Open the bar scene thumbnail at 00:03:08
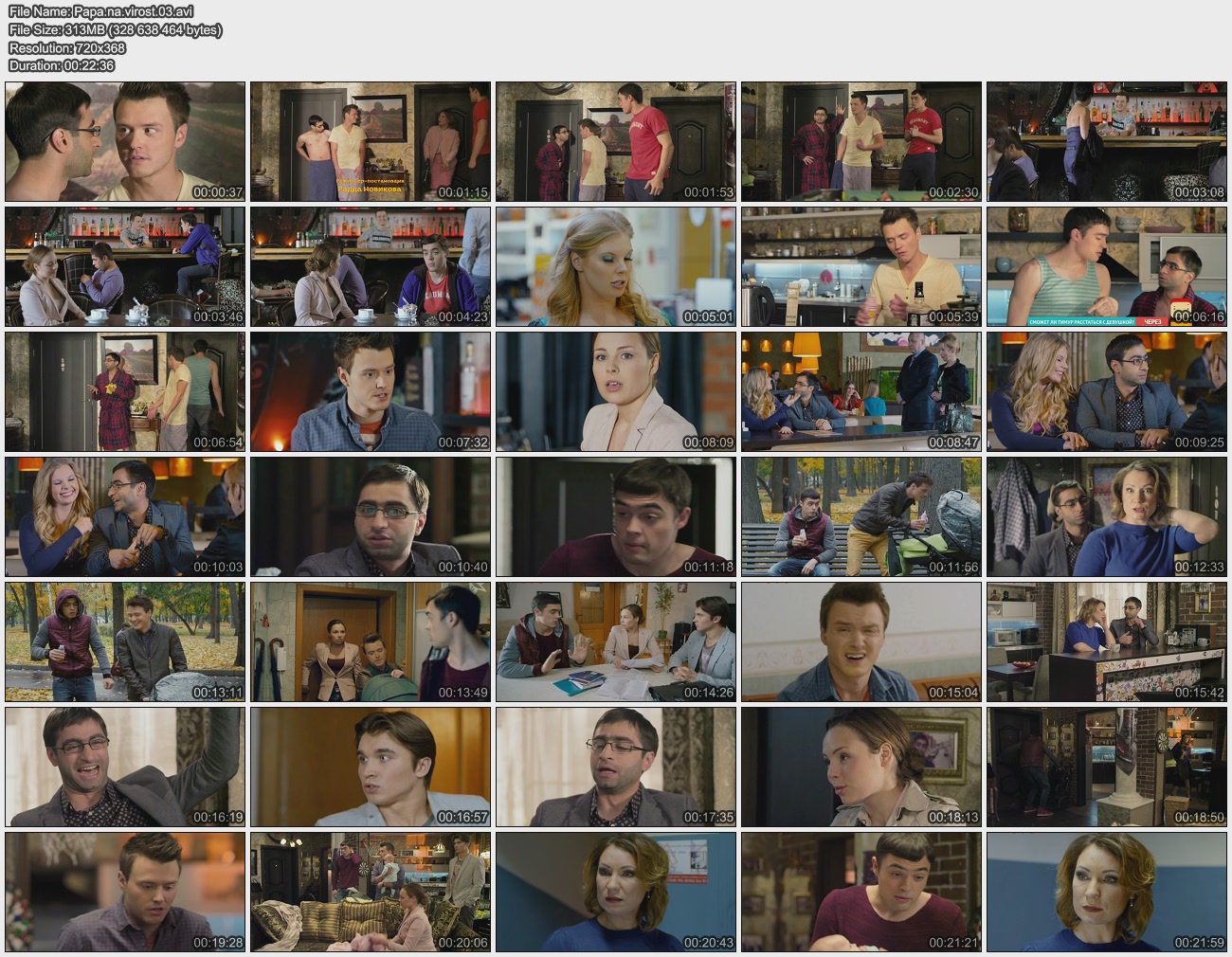This screenshot has height=957, width=1232. point(1106,141)
